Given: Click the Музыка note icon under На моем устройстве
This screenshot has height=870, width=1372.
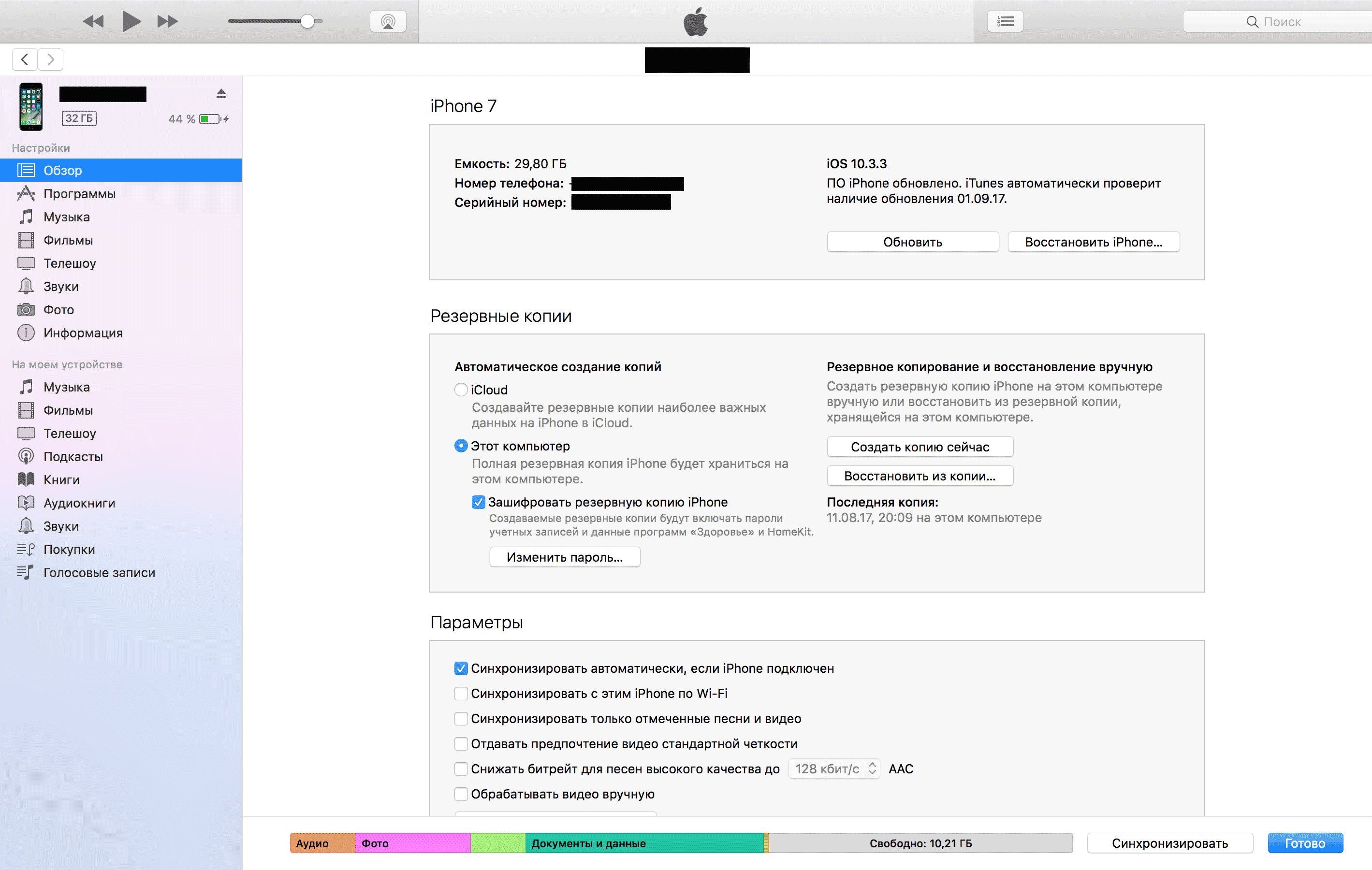Looking at the screenshot, I should click(26, 387).
